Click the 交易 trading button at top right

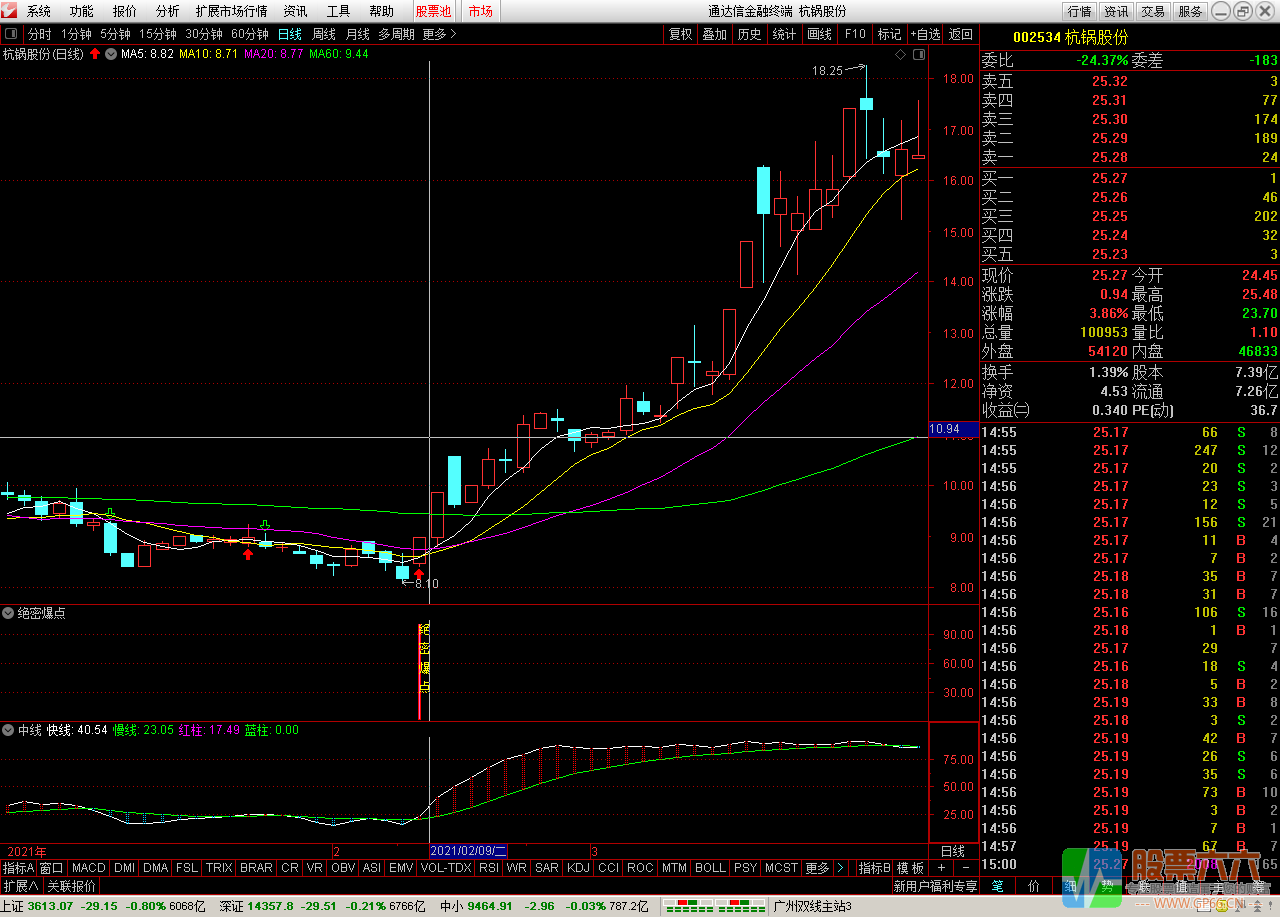tap(1153, 11)
